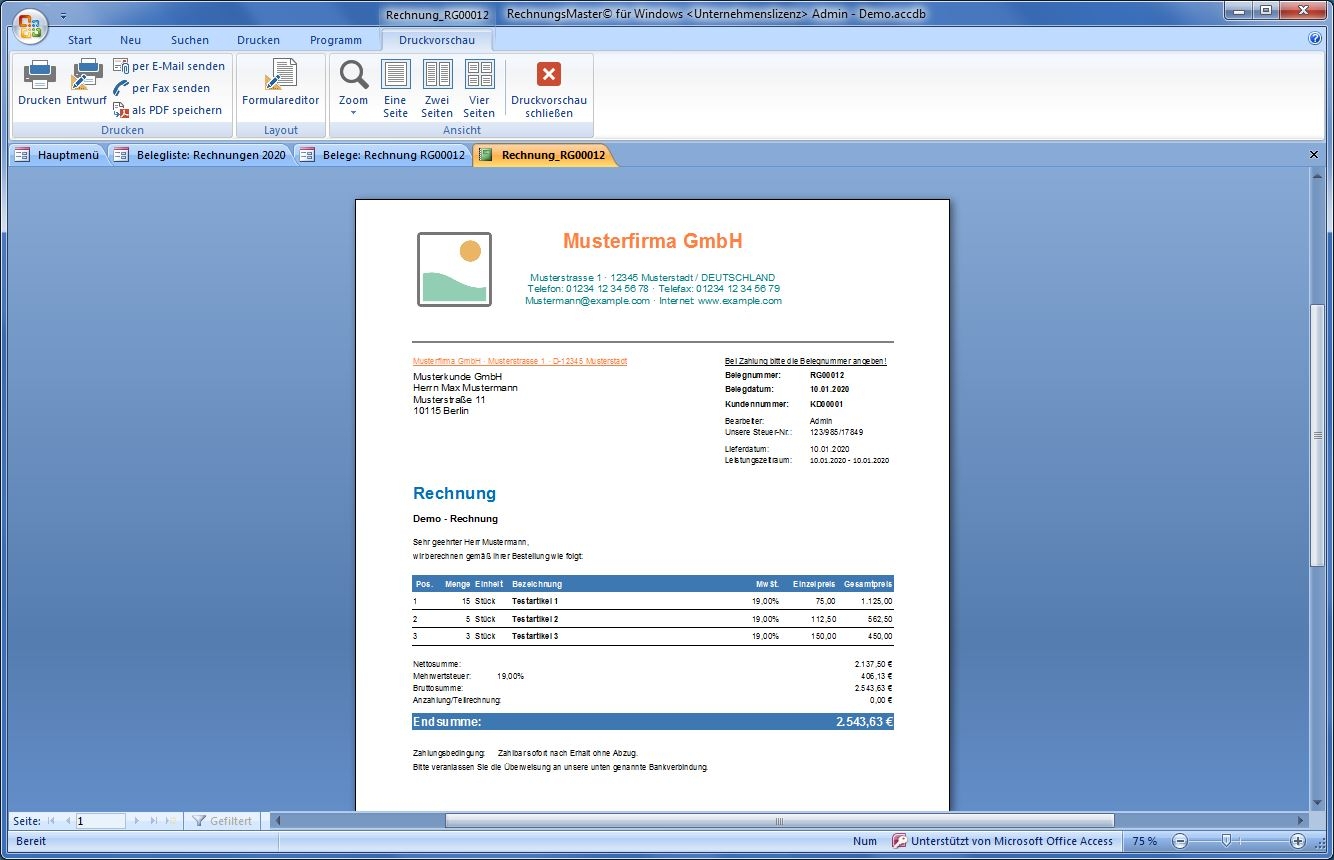
Task: Send invoice via per E-Mail senden
Action: pos(169,66)
